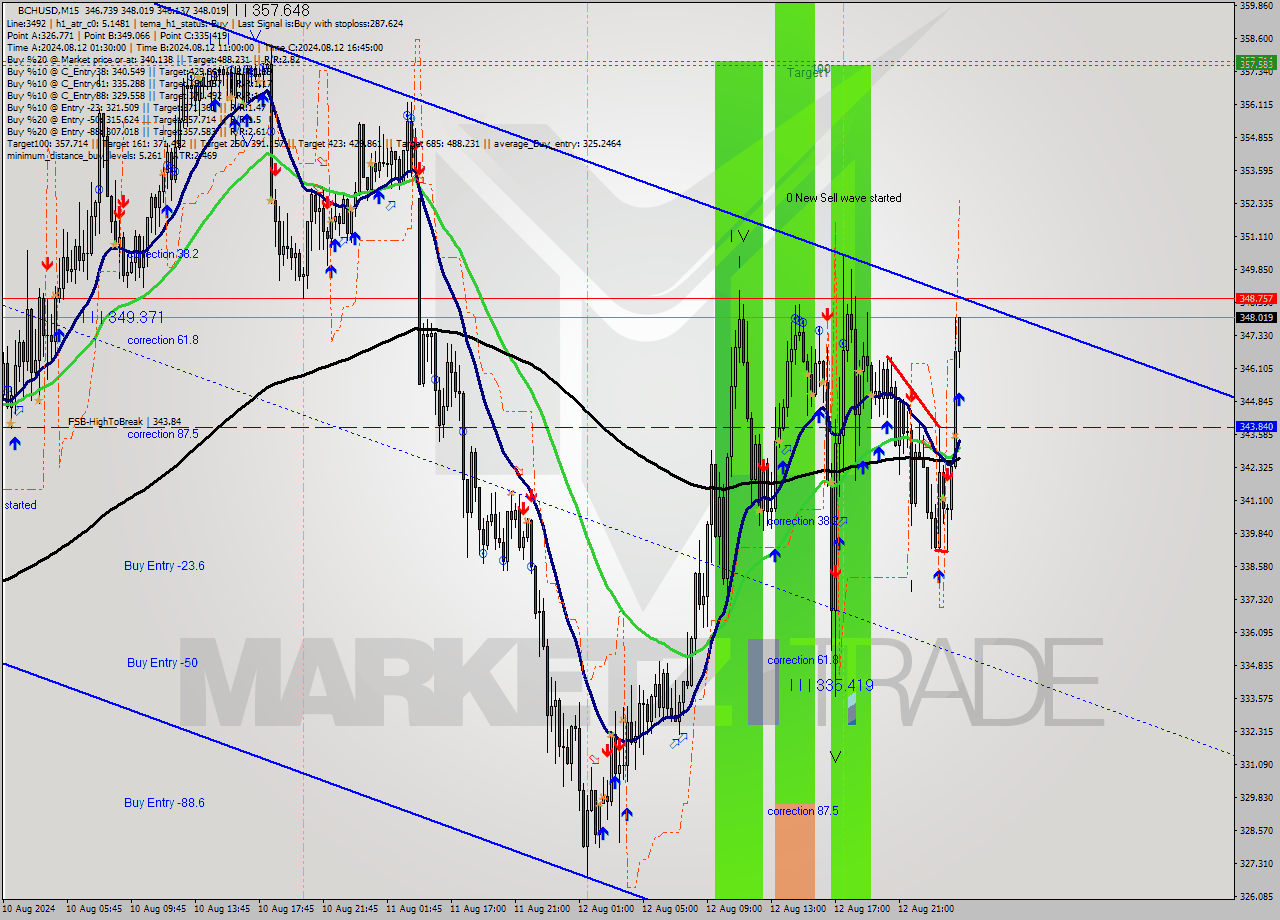Click the 334.835 price axis value
Image resolution: width=1280 pixels, height=920 pixels.
[1256, 665]
